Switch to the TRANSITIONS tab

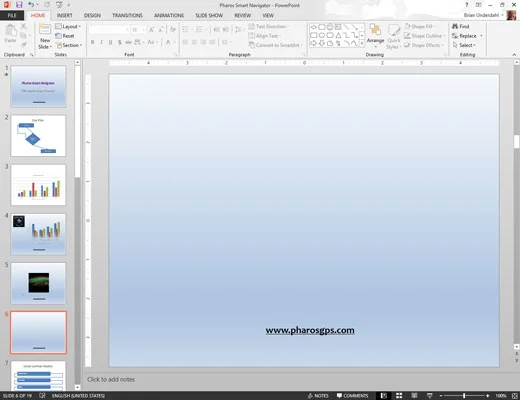(x=127, y=15)
